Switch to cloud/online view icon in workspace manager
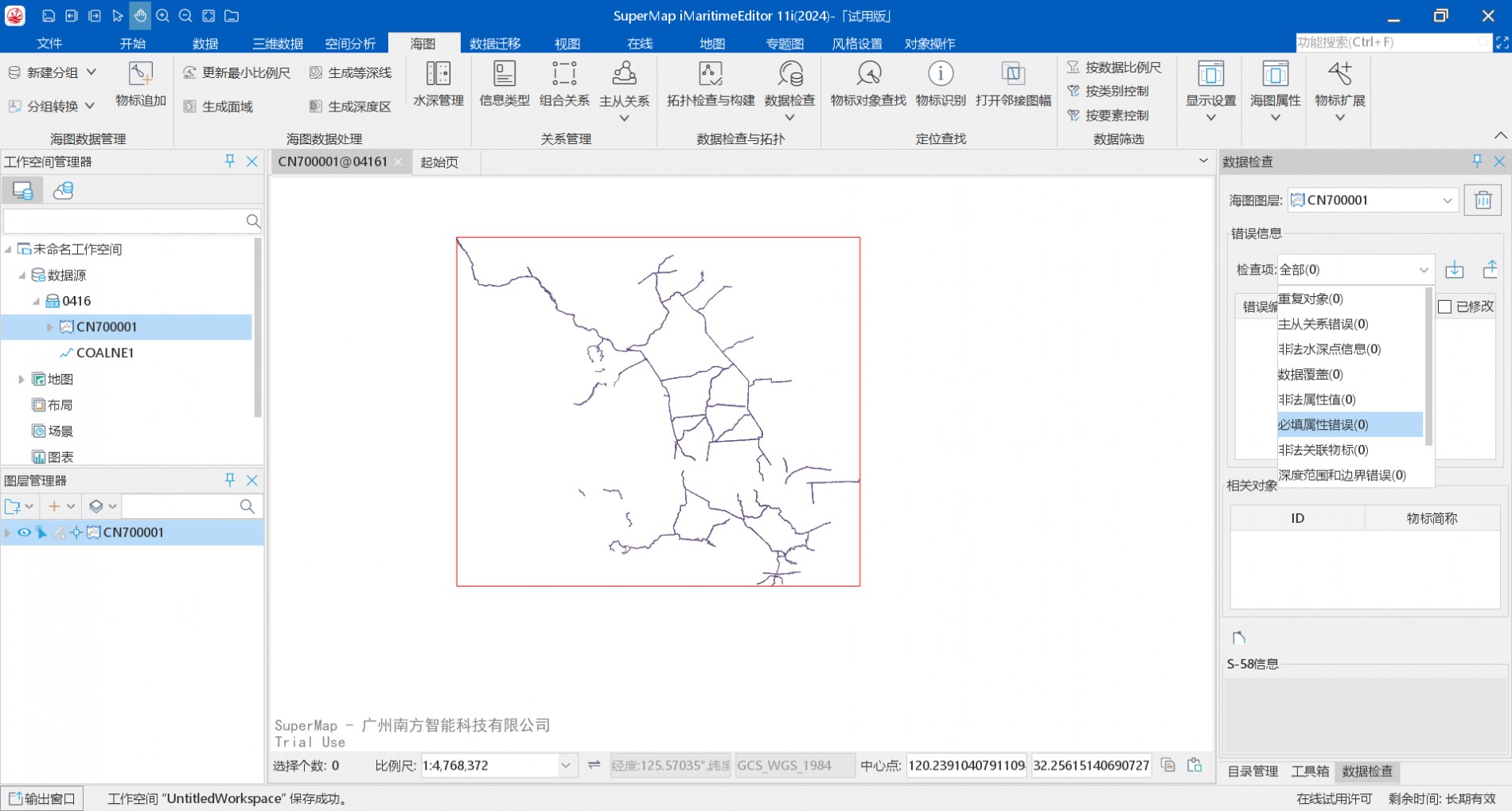Viewport: 1512px width, 811px height. point(63,190)
